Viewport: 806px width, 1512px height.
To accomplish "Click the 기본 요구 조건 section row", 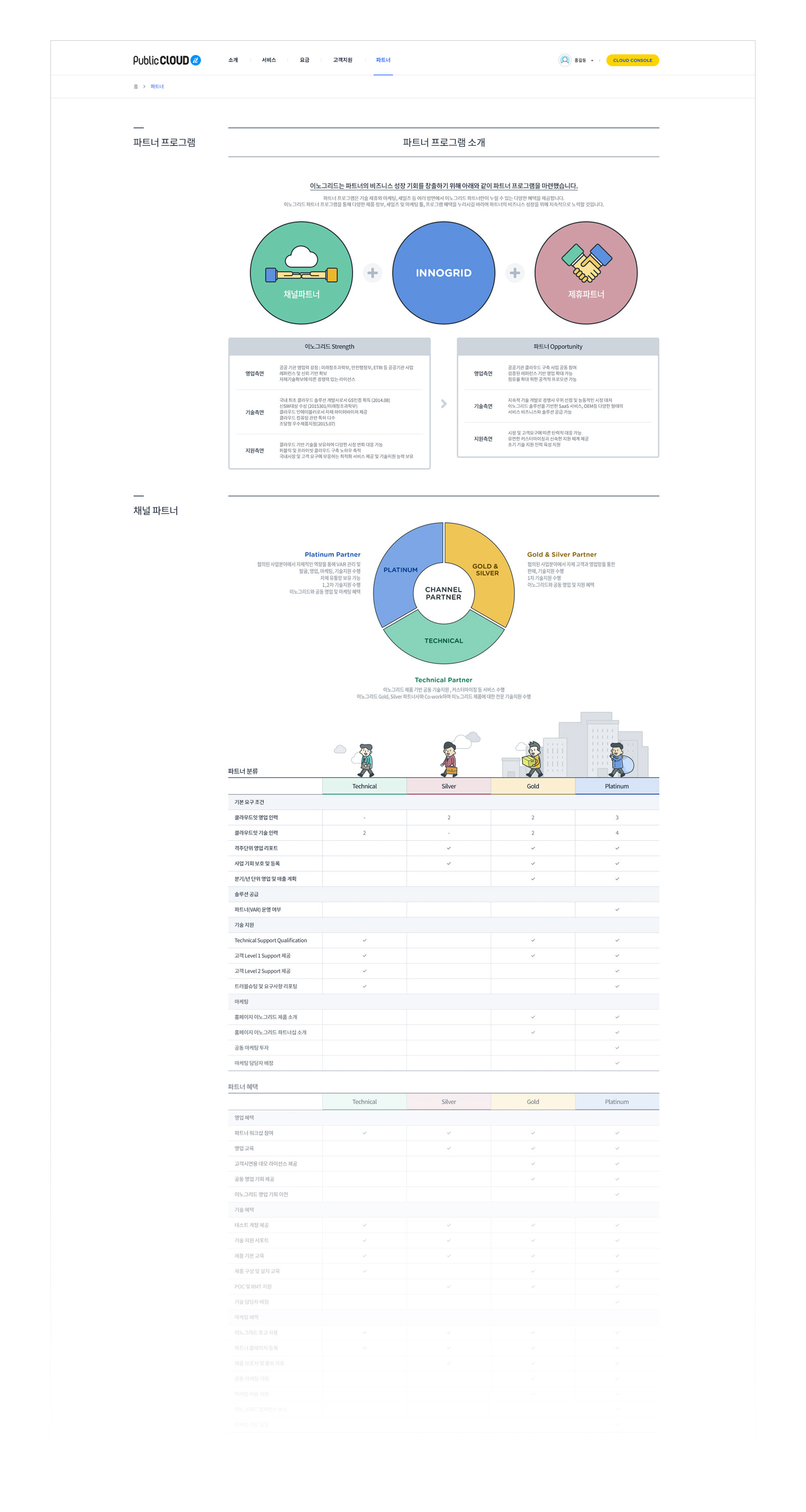I will 443,802.
